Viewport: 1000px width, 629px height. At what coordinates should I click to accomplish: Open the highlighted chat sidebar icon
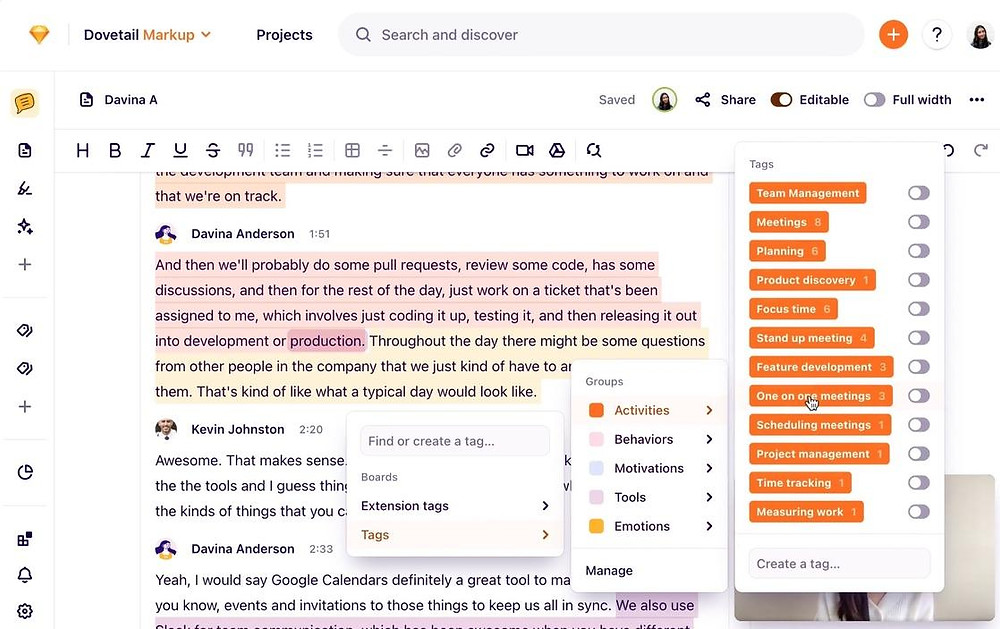pyautogui.click(x=25, y=103)
